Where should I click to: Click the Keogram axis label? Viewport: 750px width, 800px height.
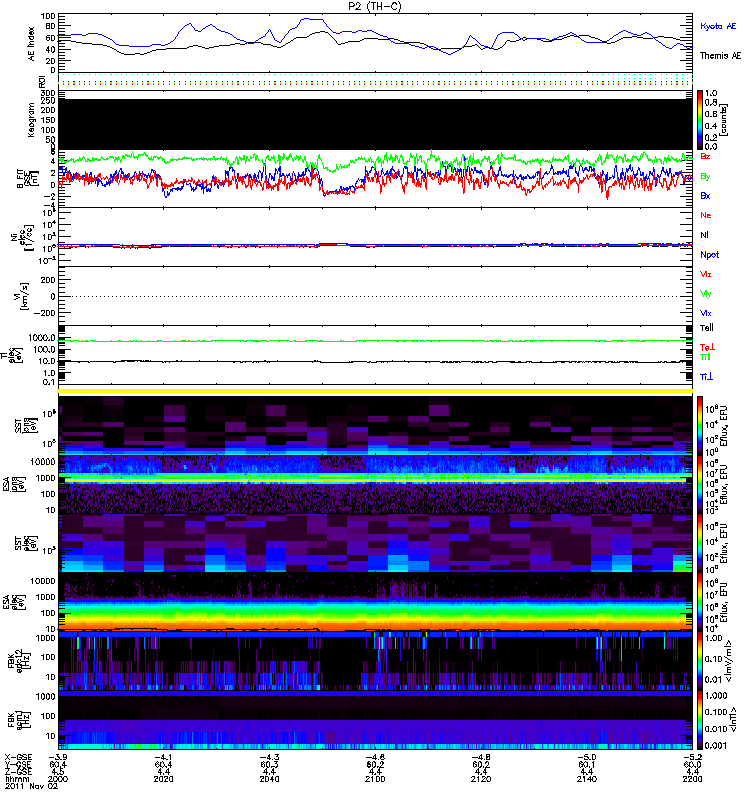coord(31,119)
